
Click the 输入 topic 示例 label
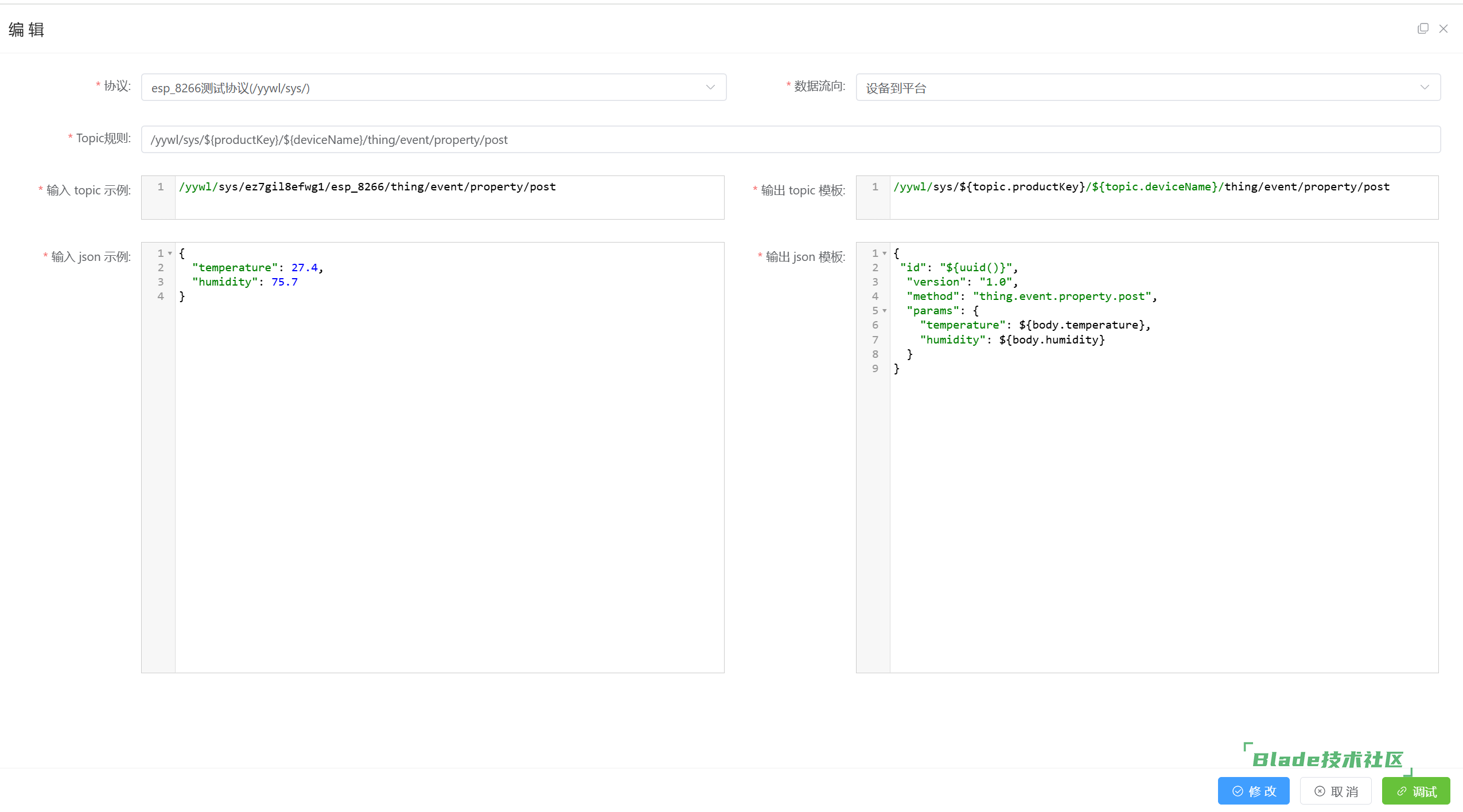(x=88, y=190)
